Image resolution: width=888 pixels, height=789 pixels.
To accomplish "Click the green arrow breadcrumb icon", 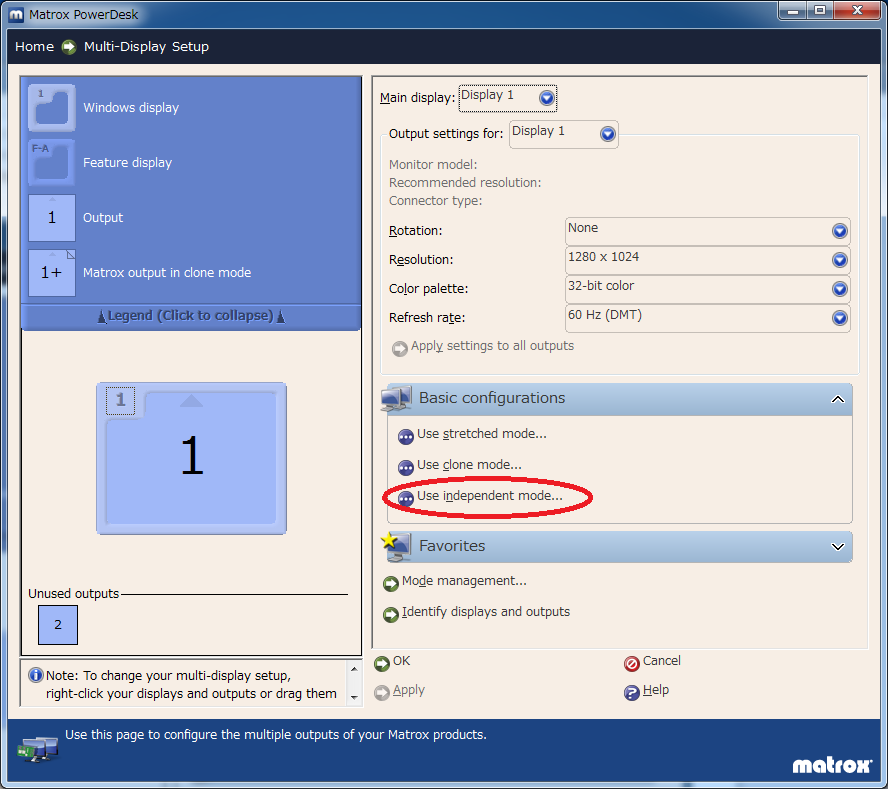I will click(x=69, y=47).
